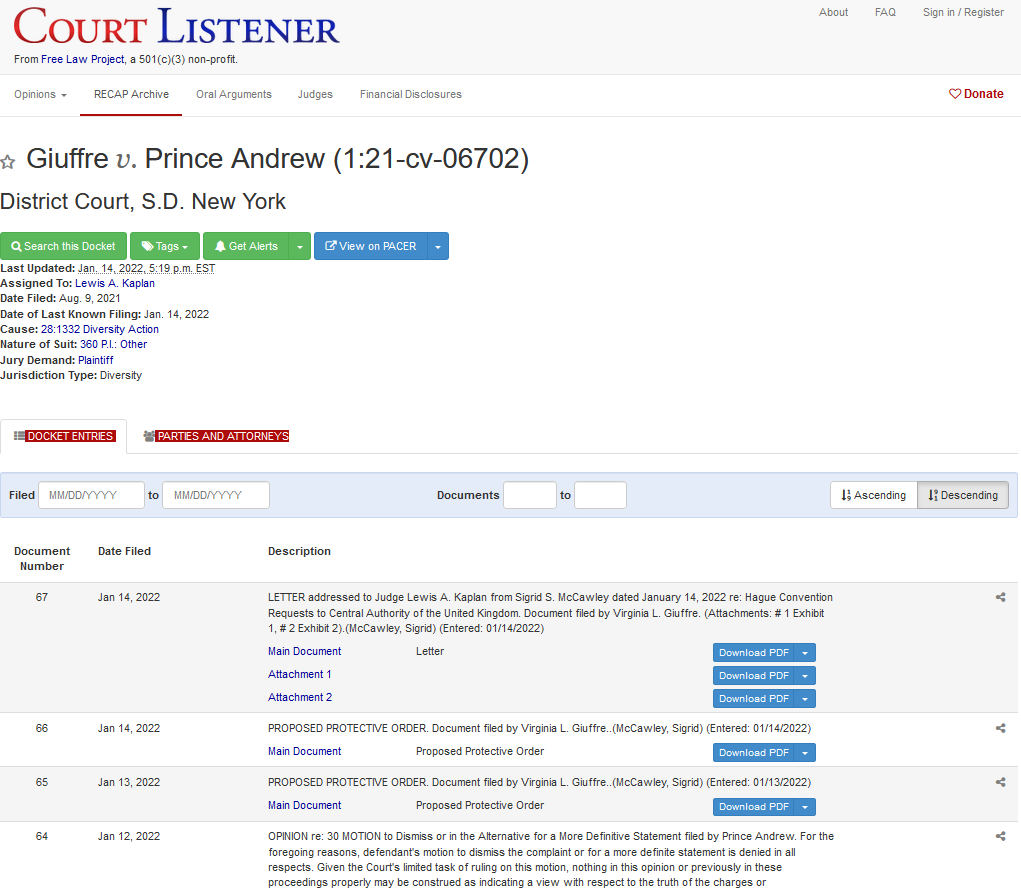Go to RECAP Archive section
This screenshot has width=1021, height=893.
coord(131,94)
